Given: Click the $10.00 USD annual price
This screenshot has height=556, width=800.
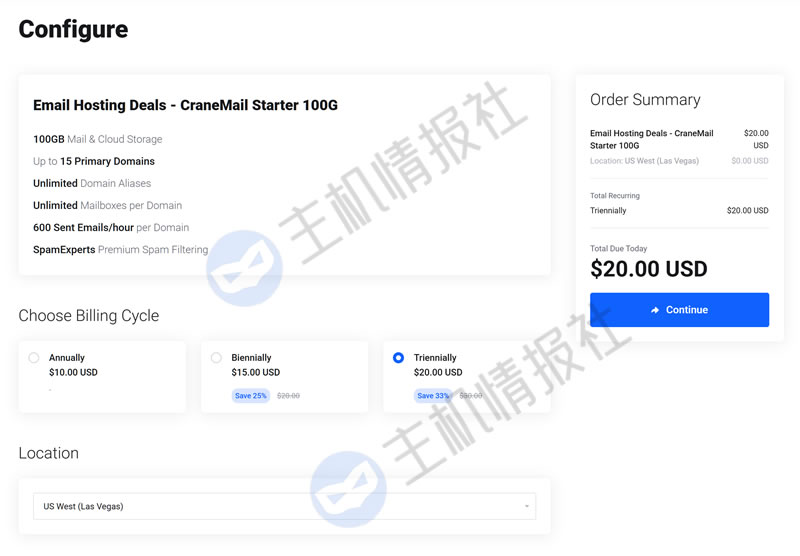Looking at the screenshot, I should [73, 373].
